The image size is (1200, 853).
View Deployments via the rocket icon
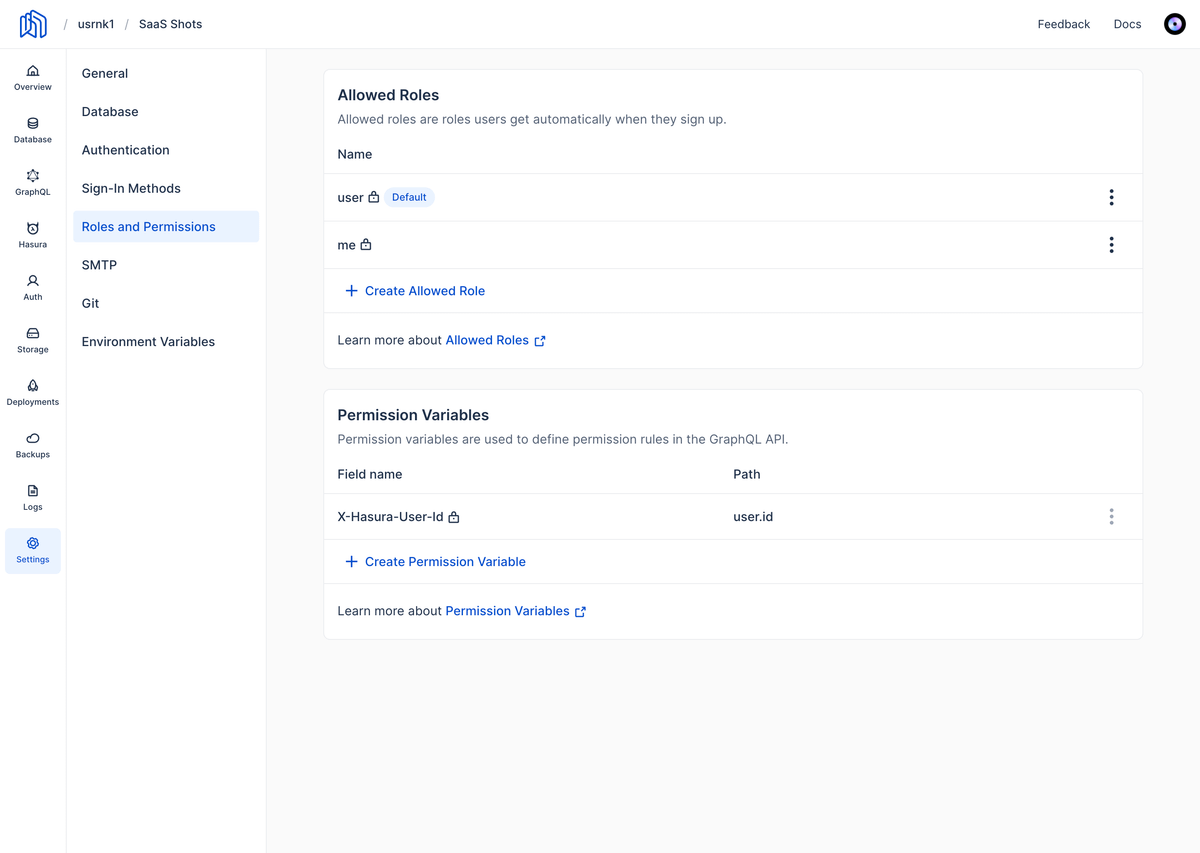pyautogui.click(x=33, y=392)
